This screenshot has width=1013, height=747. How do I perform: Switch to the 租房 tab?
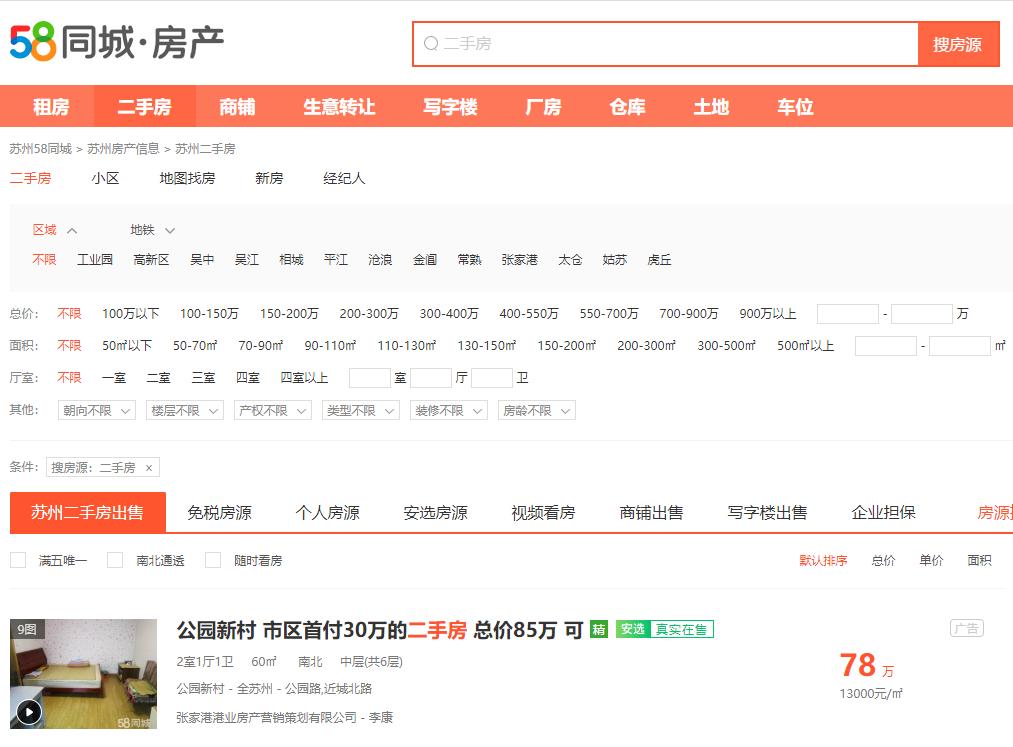(x=51, y=107)
